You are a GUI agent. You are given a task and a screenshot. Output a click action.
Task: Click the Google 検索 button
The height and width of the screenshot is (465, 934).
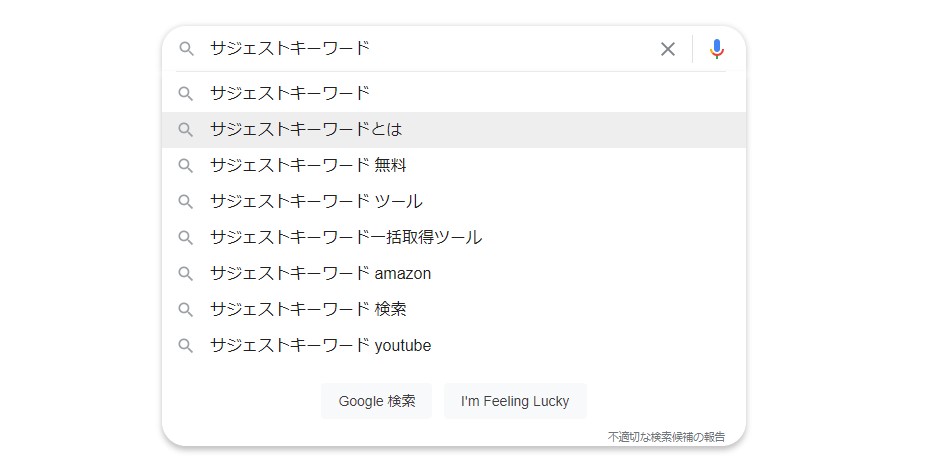pyautogui.click(x=376, y=401)
